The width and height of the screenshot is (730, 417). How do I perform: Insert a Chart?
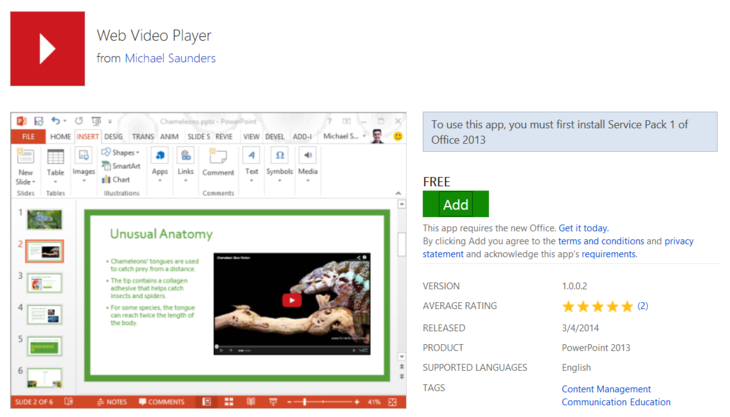click(116, 179)
